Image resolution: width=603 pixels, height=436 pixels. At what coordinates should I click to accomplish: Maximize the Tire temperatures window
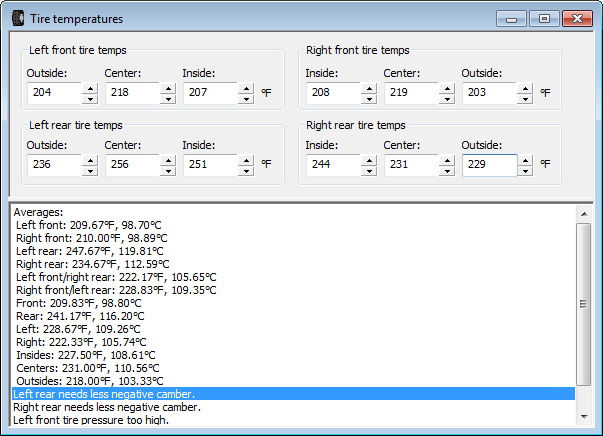coord(544,18)
